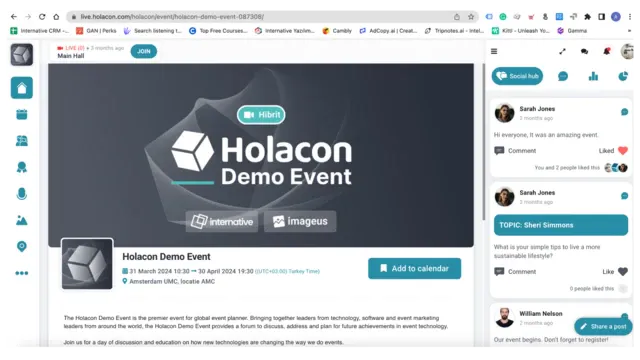Bookmark this page with the star icon
Screen dimensions: 640x360
(471, 17)
